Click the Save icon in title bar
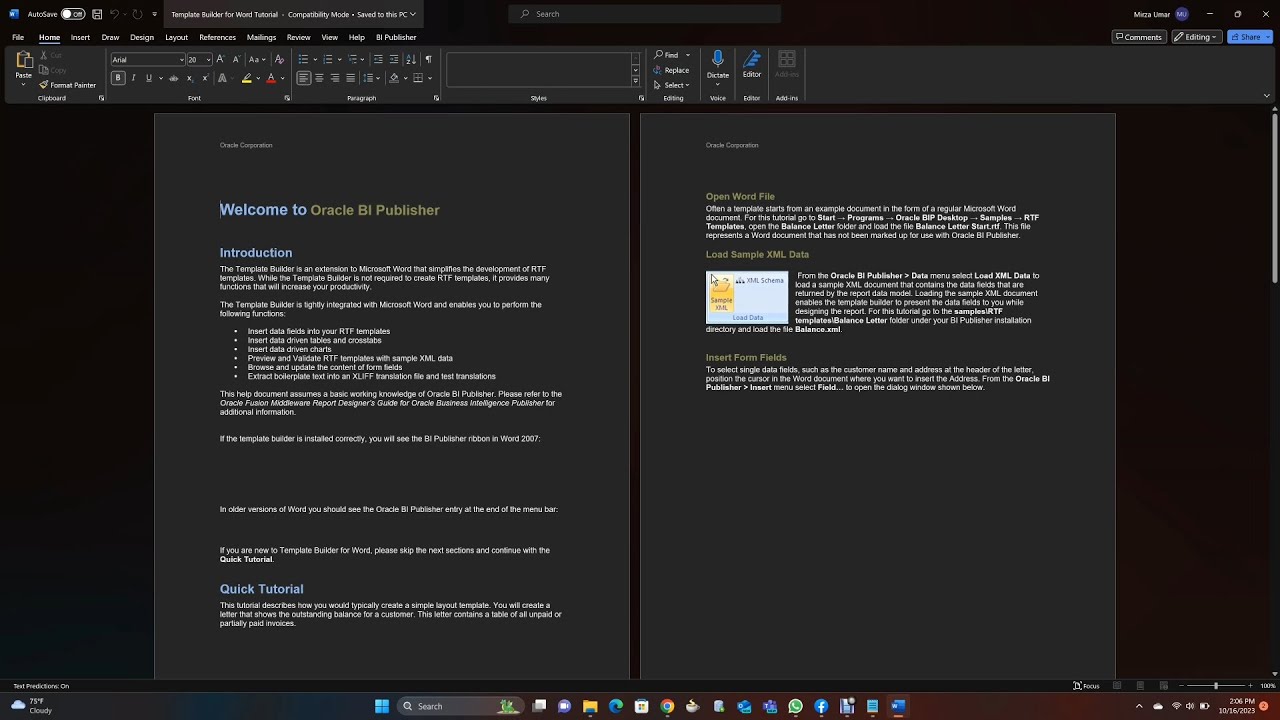Viewport: 1280px width, 720px height. point(97,14)
